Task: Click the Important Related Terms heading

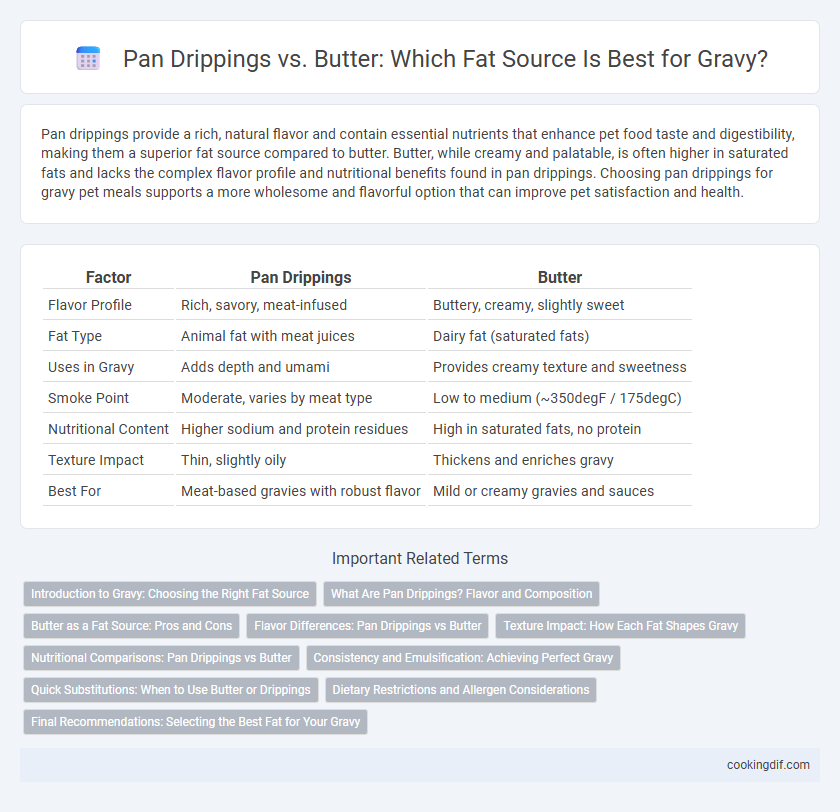Action: click(x=420, y=558)
